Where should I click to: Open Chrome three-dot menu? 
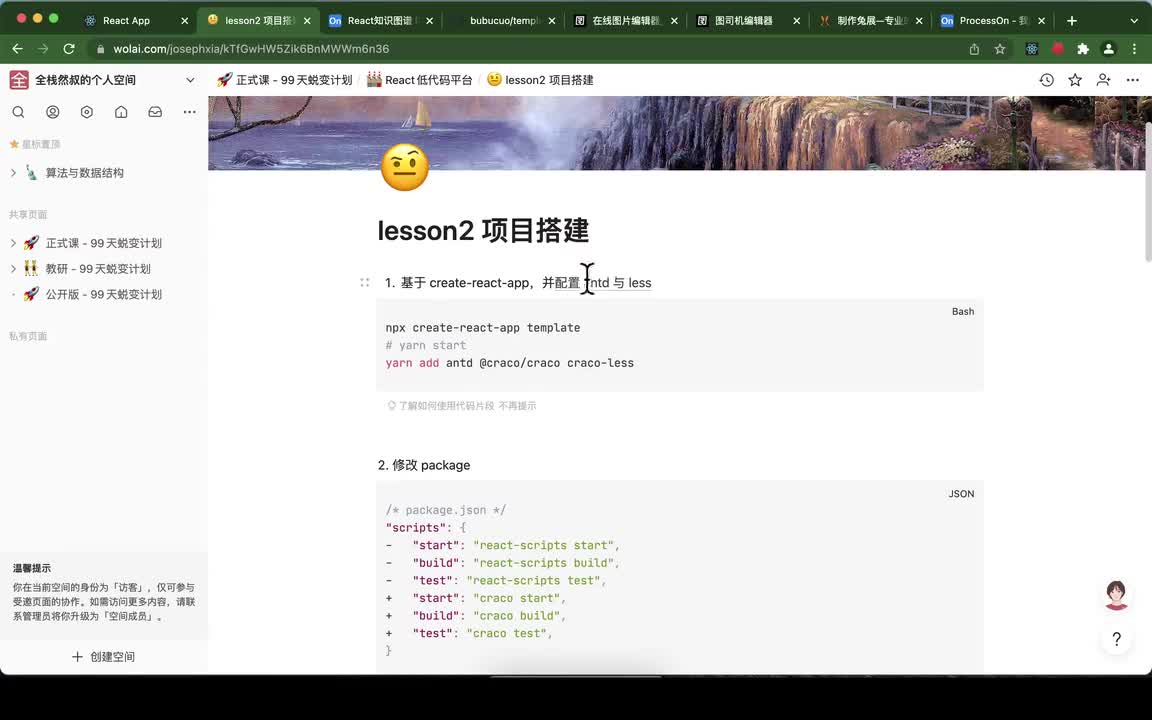pyautogui.click(x=1134, y=48)
